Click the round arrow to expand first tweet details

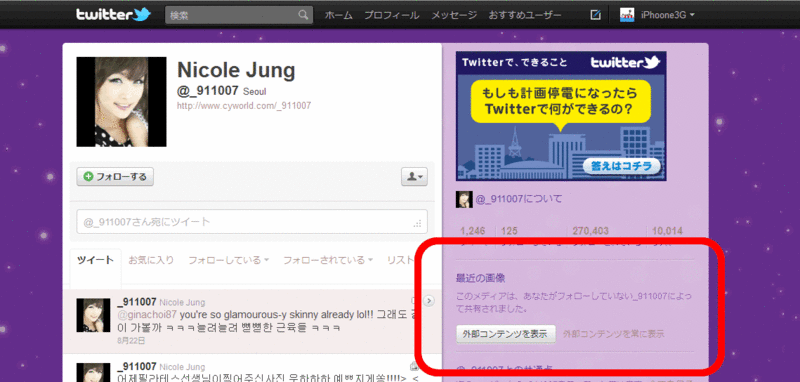(429, 301)
